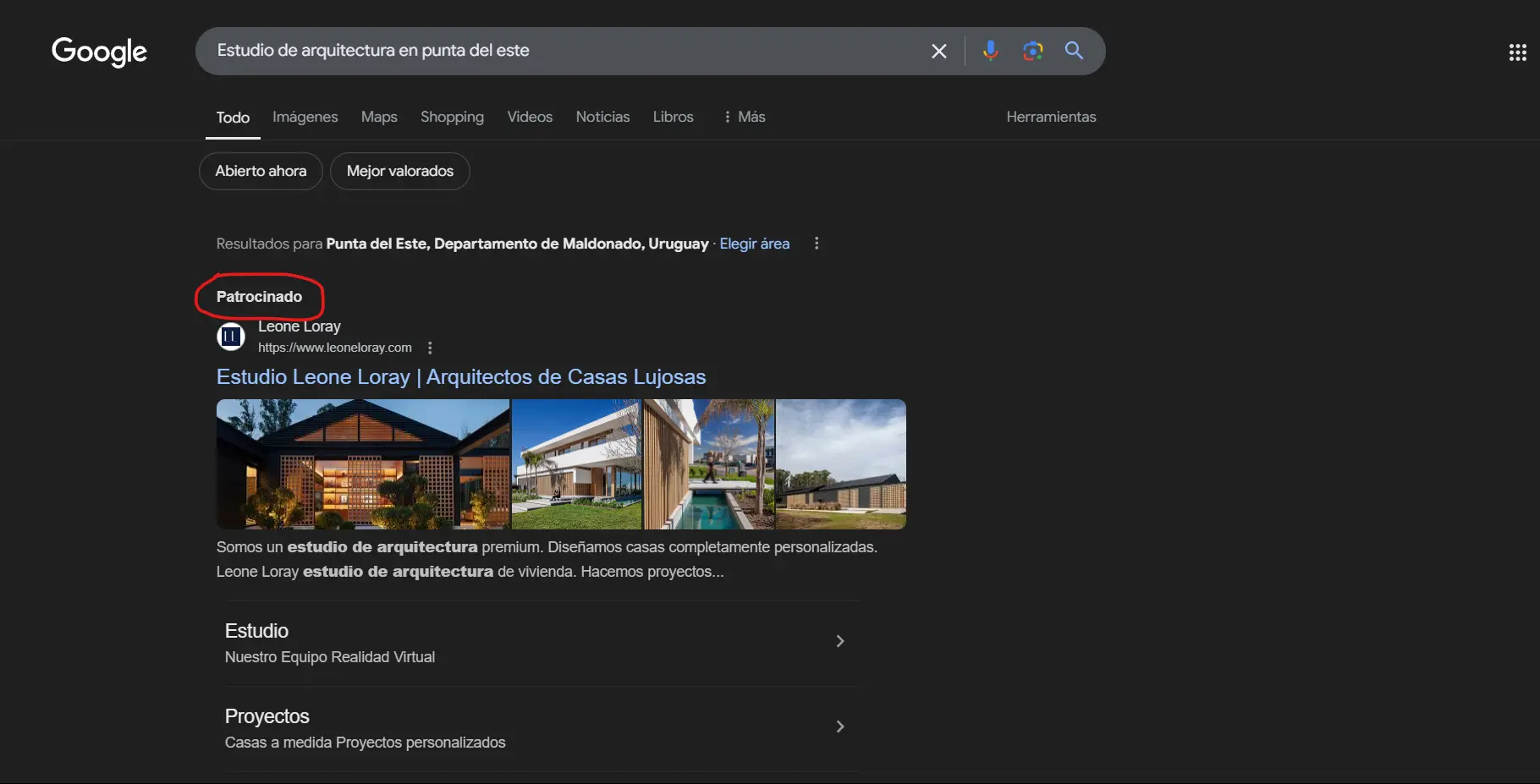Open the Shopping tab
The image size is (1540, 784).
452,117
